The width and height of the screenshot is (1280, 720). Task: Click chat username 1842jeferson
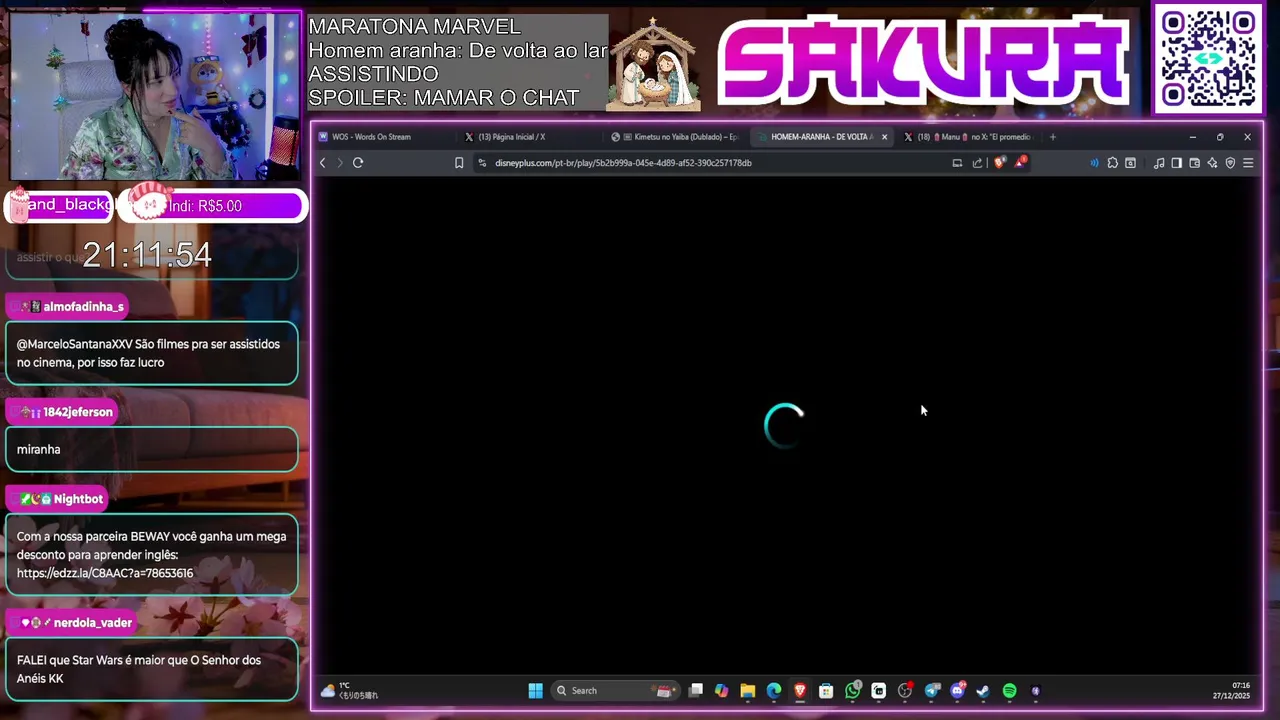[x=78, y=412]
